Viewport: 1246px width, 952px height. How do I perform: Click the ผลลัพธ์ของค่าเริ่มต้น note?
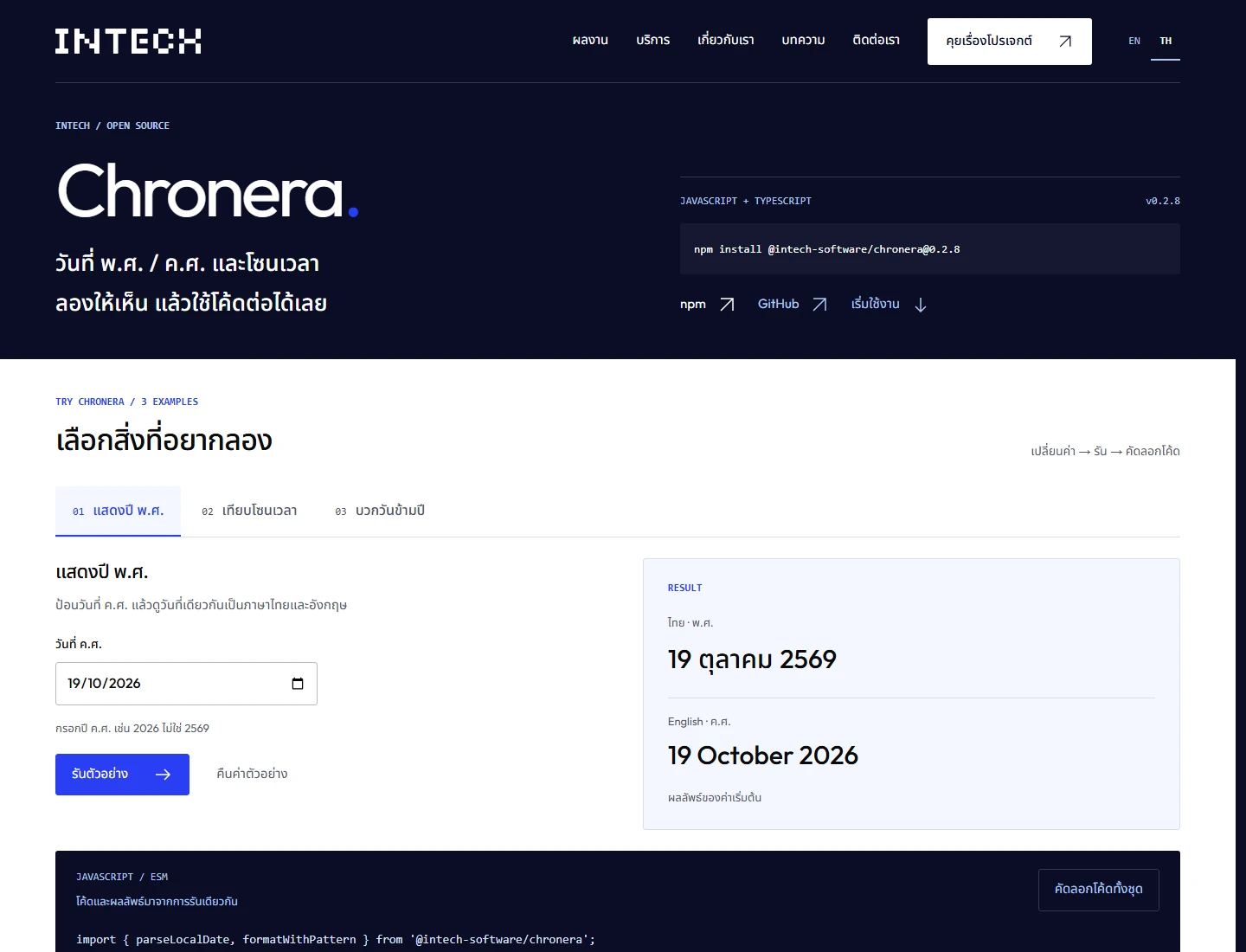point(715,798)
